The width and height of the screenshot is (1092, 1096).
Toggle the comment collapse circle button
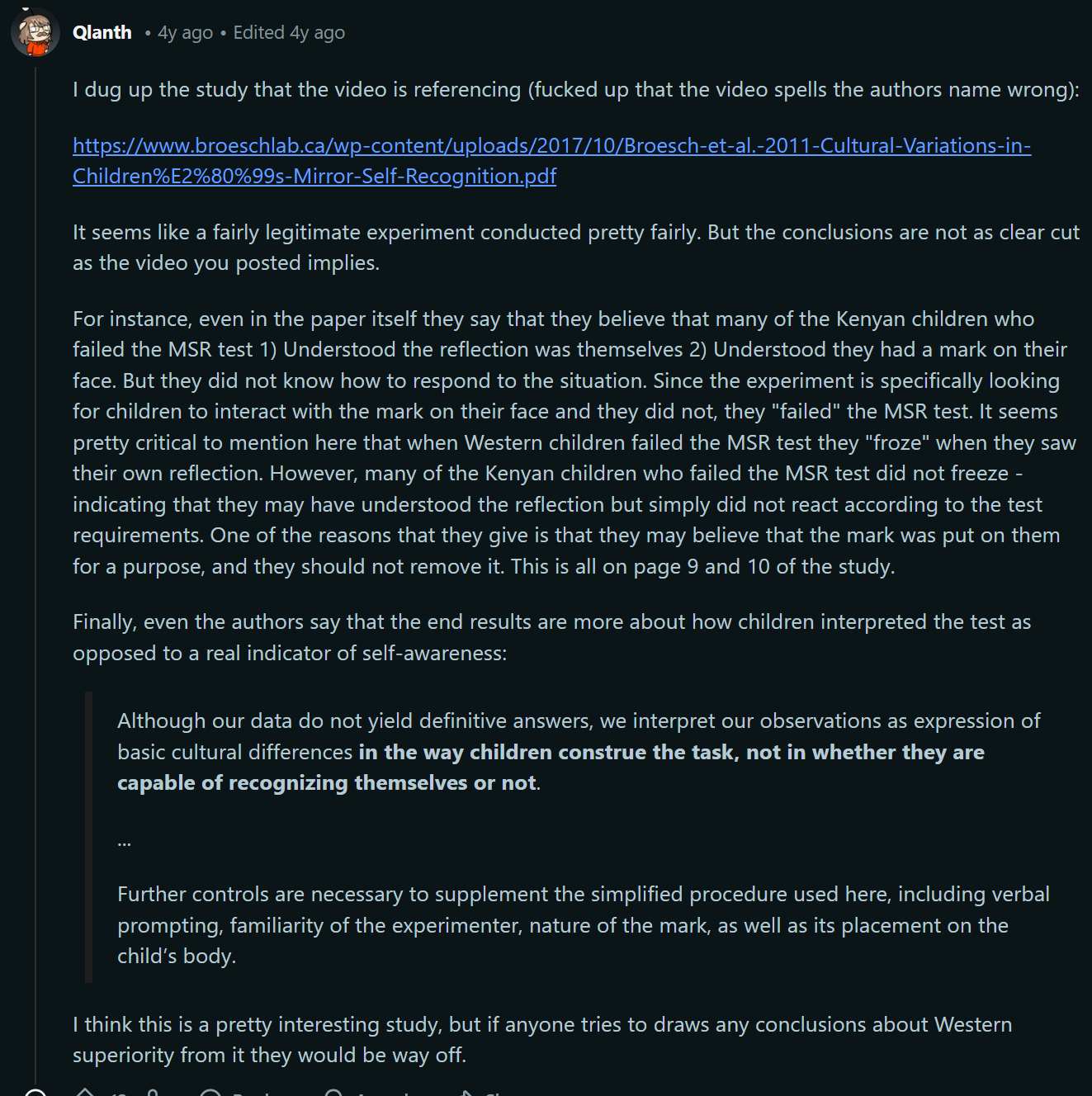pos(35,1093)
